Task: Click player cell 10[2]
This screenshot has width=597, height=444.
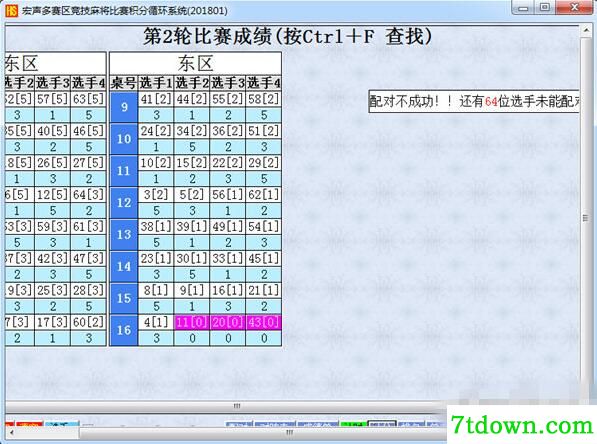Action: [156, 163]
